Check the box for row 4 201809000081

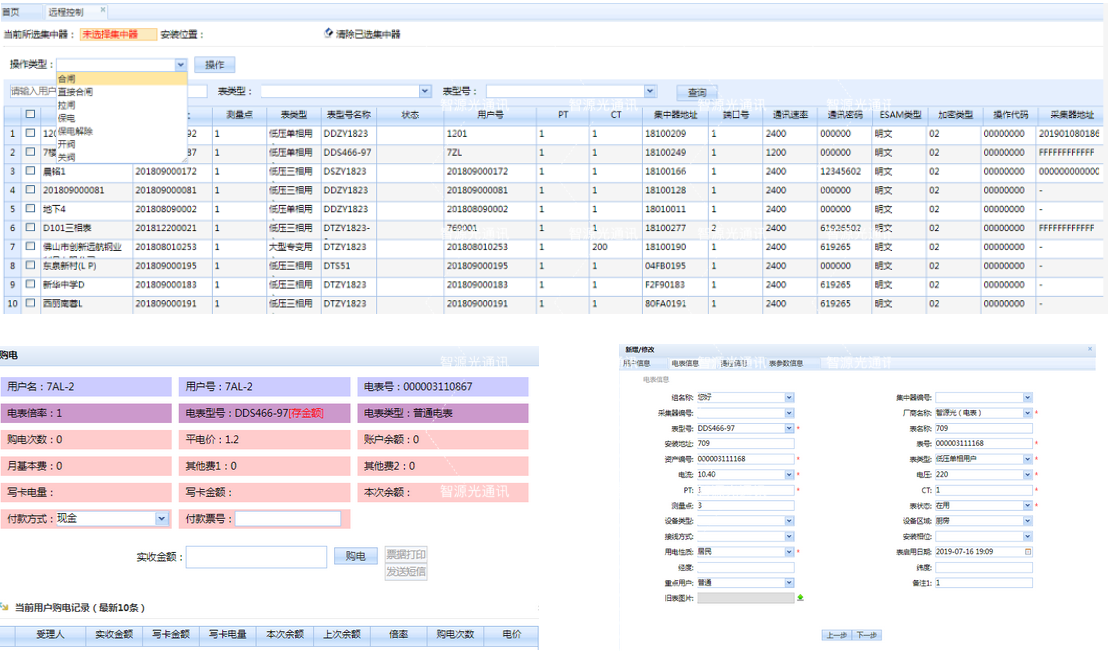[30, 189]
